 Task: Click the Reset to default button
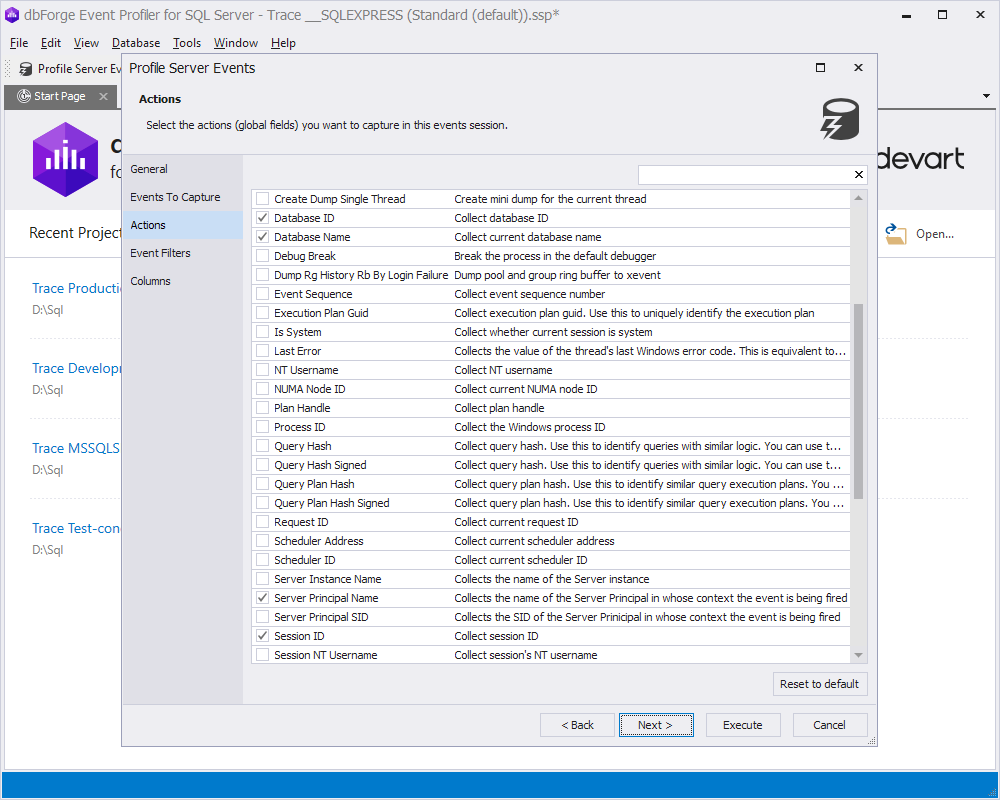tap(820, 684)
